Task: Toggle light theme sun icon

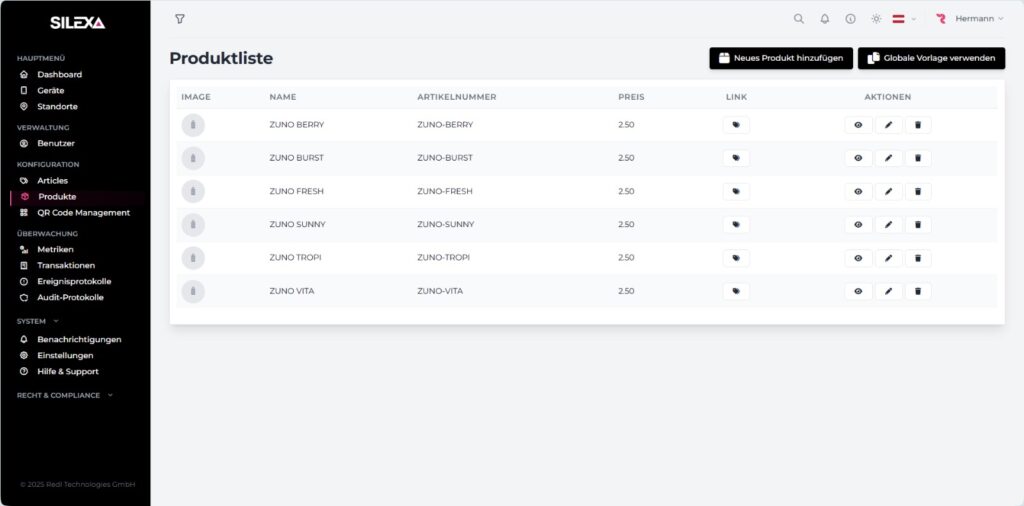Action: coord(876,19)
